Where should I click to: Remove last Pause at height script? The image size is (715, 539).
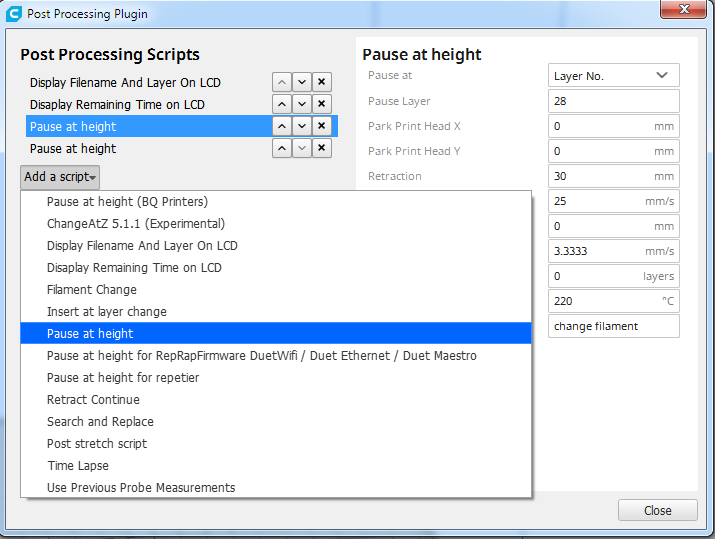pyautogui.click(x=321, y=148)
